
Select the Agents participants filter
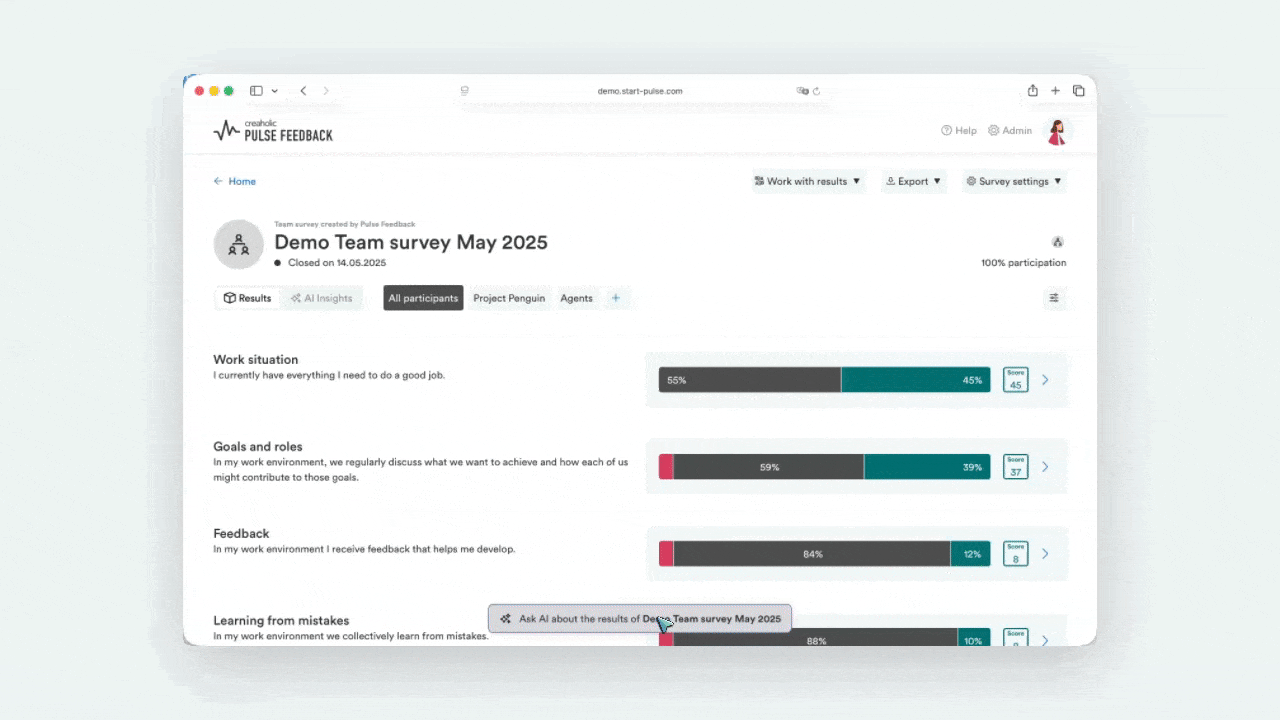(576, 298)
